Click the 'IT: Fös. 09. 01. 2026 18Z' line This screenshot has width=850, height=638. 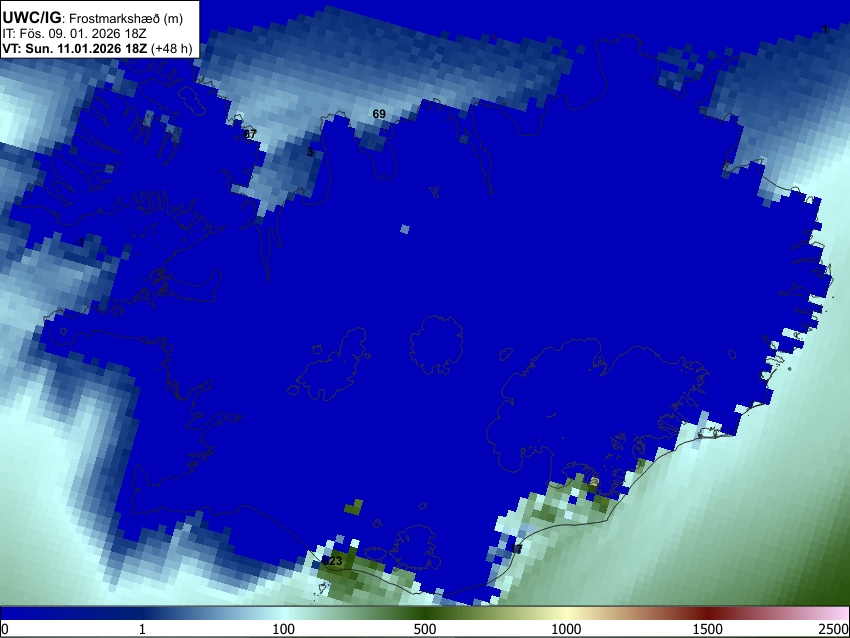pos(74,34)
